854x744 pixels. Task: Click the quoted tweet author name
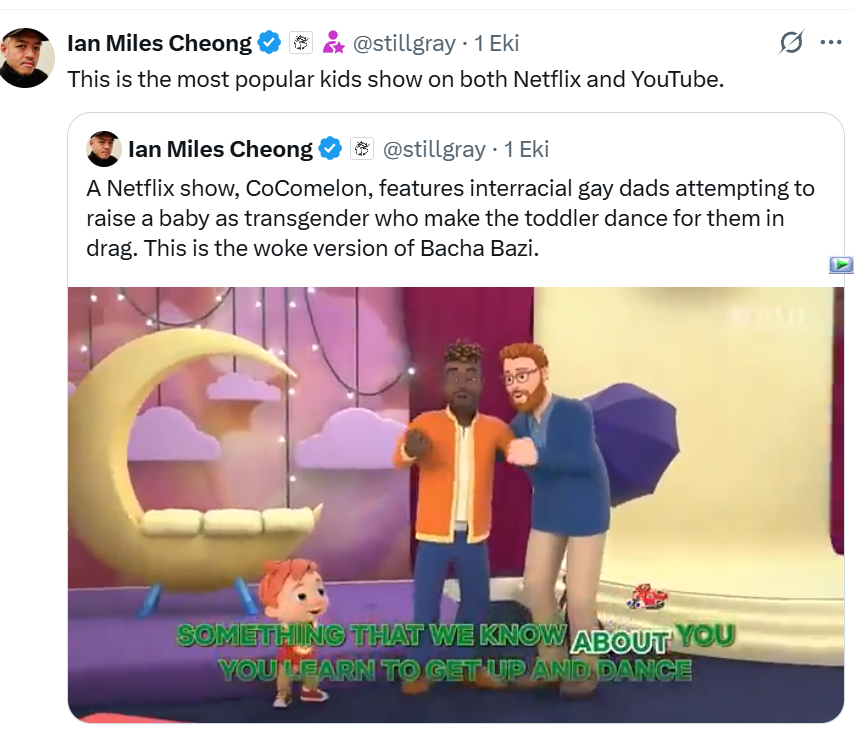[220, 149]
